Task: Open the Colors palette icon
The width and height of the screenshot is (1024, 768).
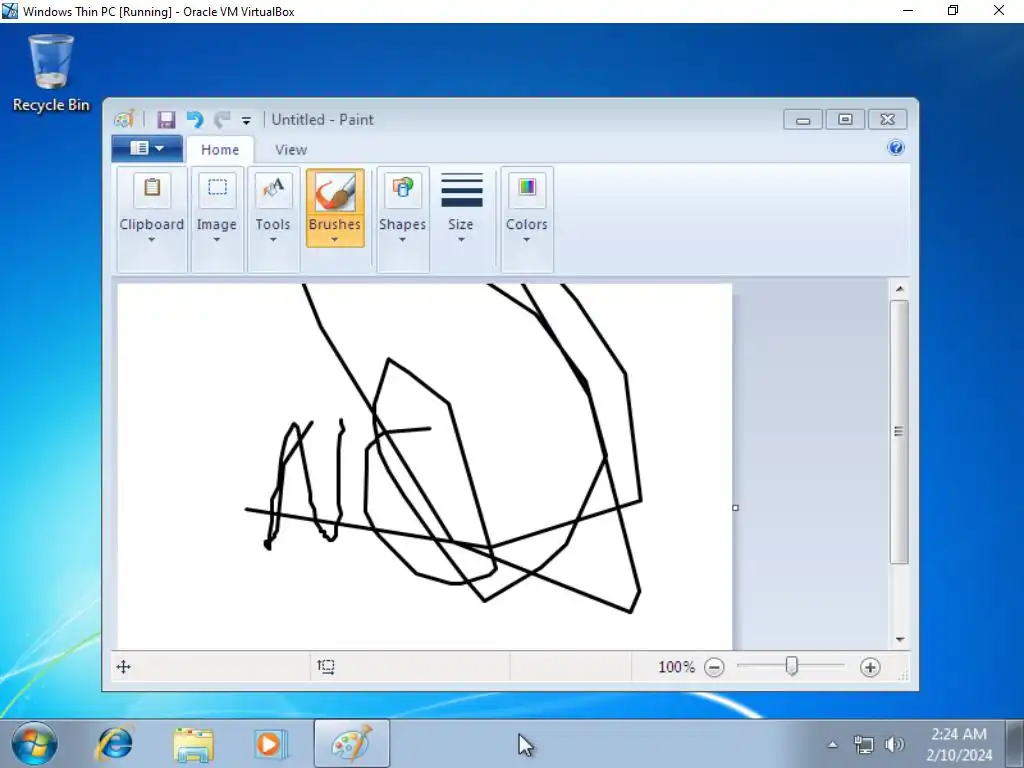Action: (x=526, y=188)
